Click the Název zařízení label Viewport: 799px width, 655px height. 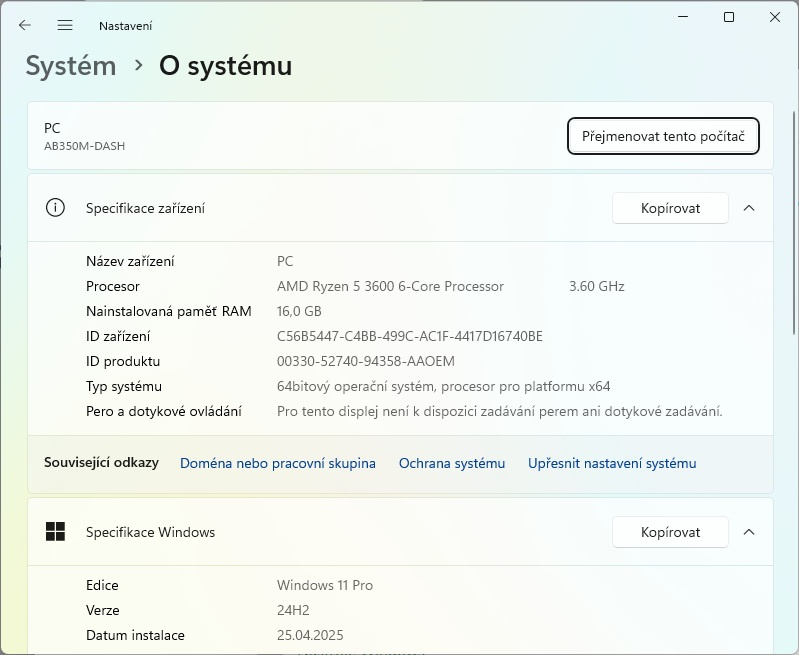click(130, 261)
